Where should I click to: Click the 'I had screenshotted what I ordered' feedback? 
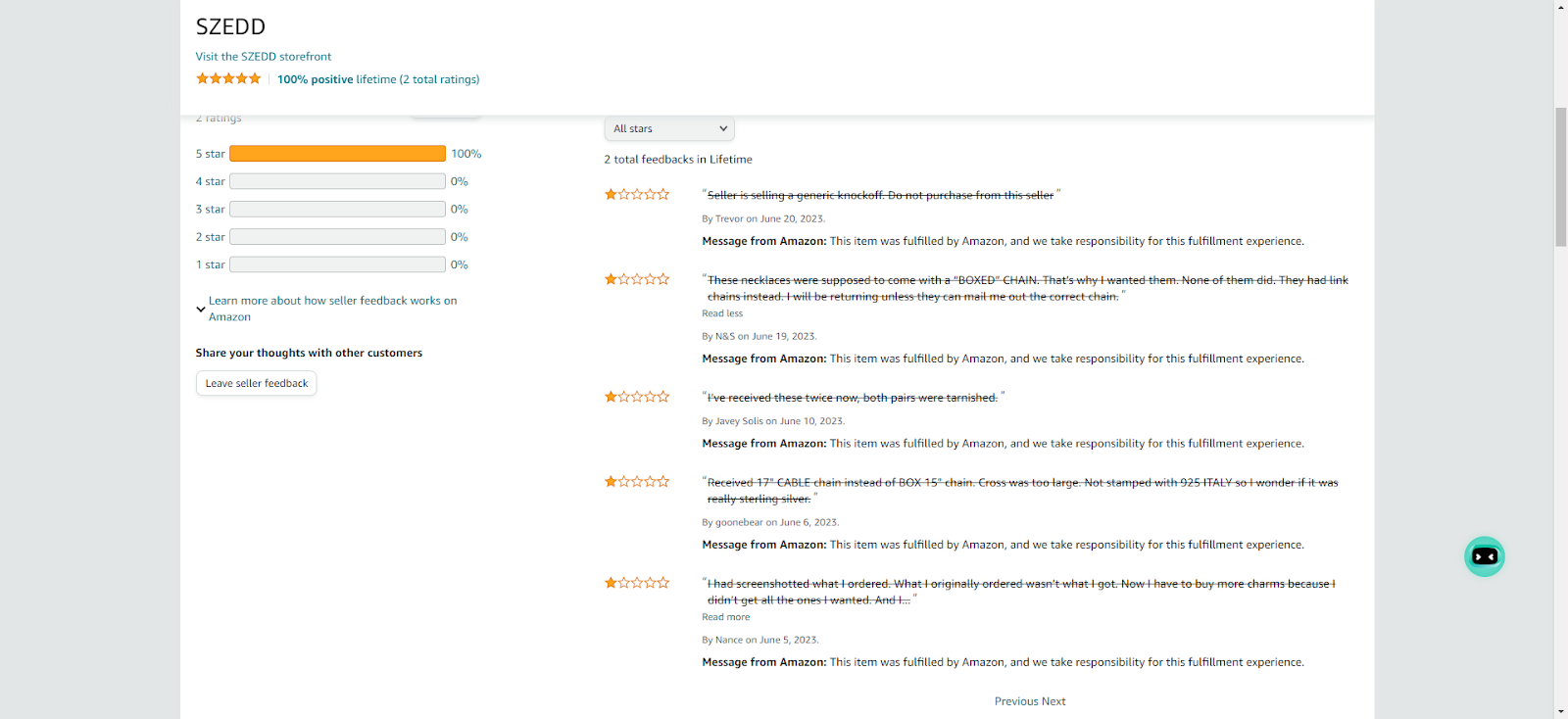tap(1021, 592)
